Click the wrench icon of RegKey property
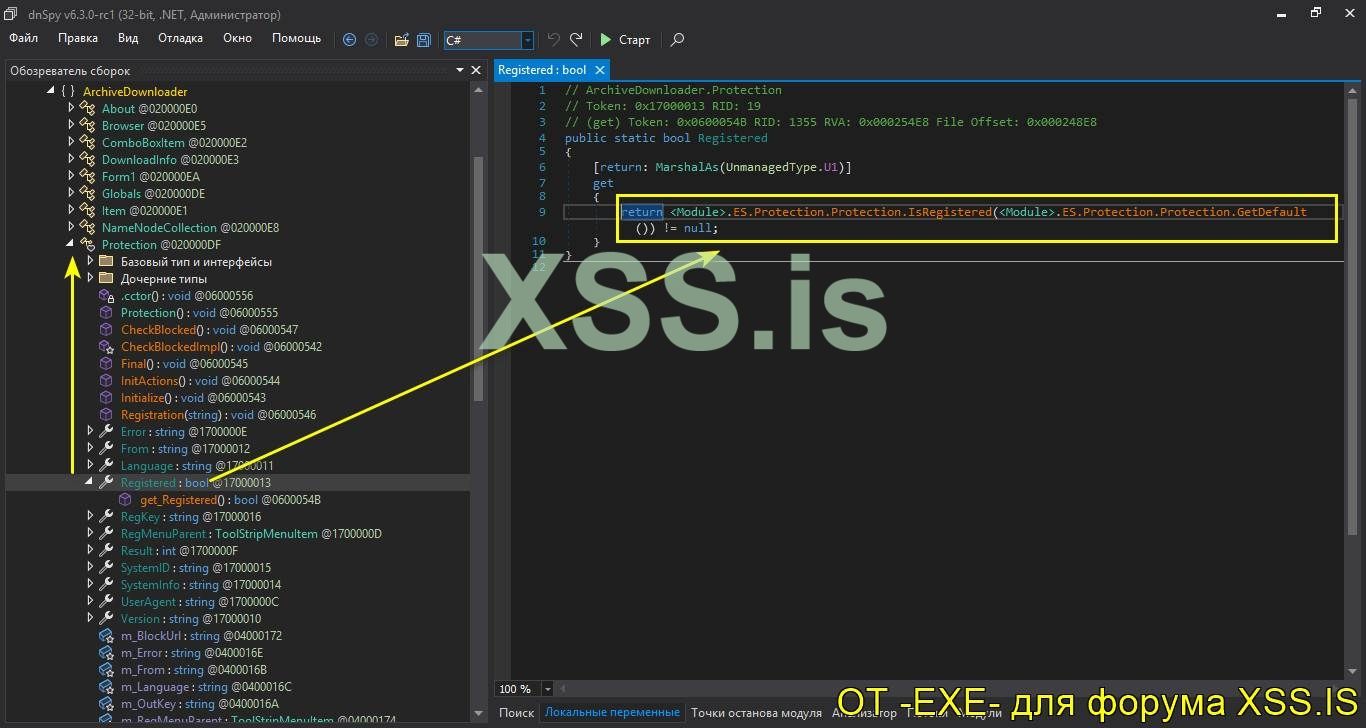The width and height of the screenshot is (1366, 728). pyautogui.click(x=106, y=517)
